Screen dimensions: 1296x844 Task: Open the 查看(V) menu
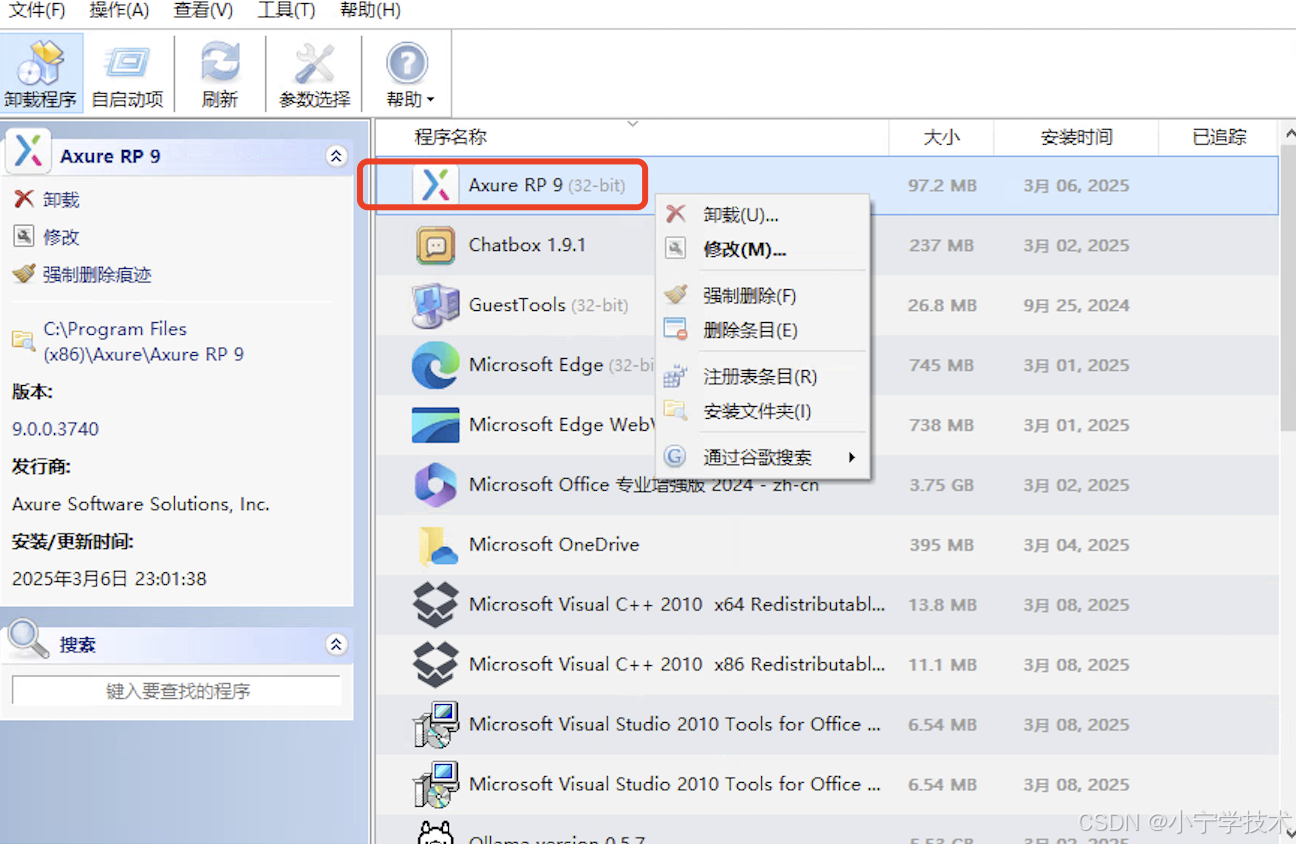pyautogui.click(x=203, y=10)
